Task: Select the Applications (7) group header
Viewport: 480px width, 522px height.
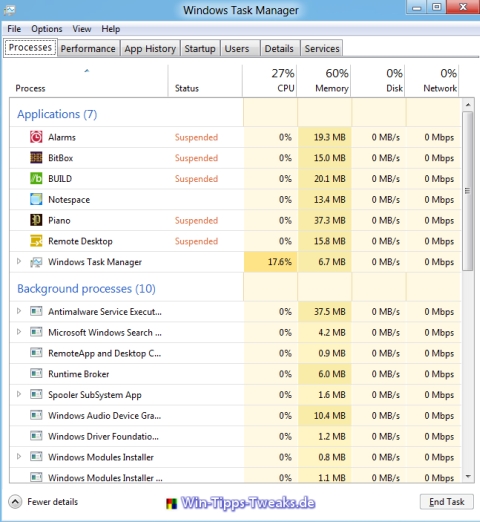Action: [x=57, y=114]
